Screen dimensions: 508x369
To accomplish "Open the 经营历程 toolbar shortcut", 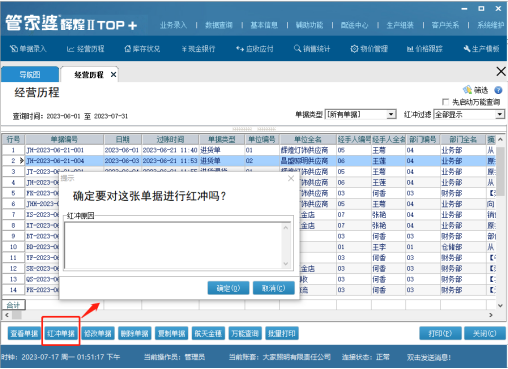I will (x=86, y=49).
